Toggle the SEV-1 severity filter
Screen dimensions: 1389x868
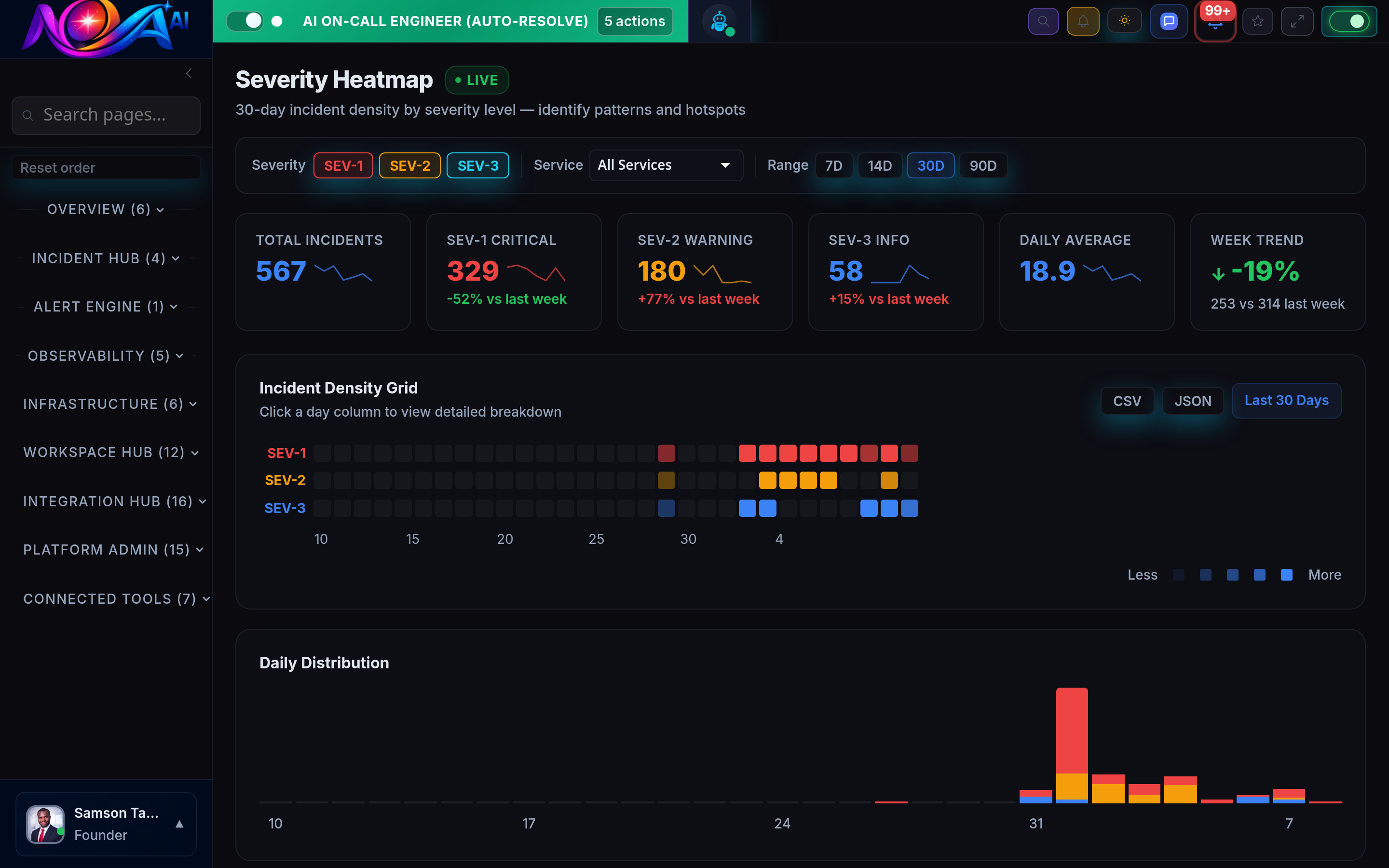(x=342, y=165)
